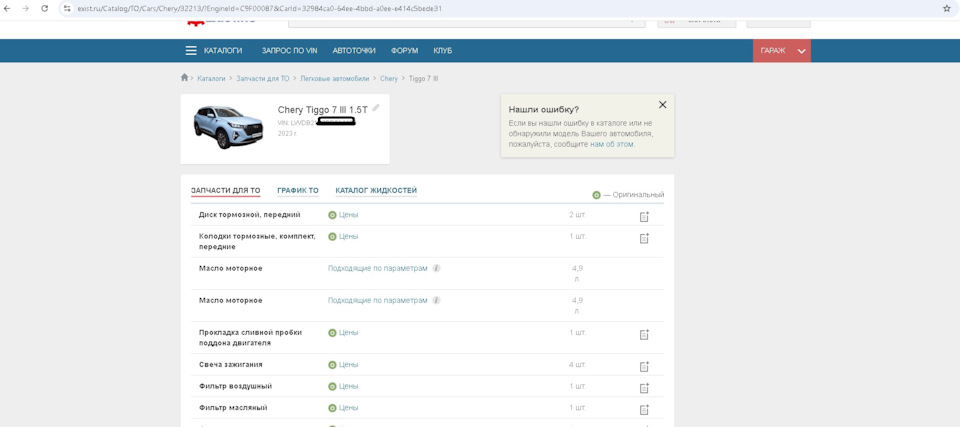Click 4 шт. quantity for Свеча зажигания
960x427 pixels.
click(577, 365)
